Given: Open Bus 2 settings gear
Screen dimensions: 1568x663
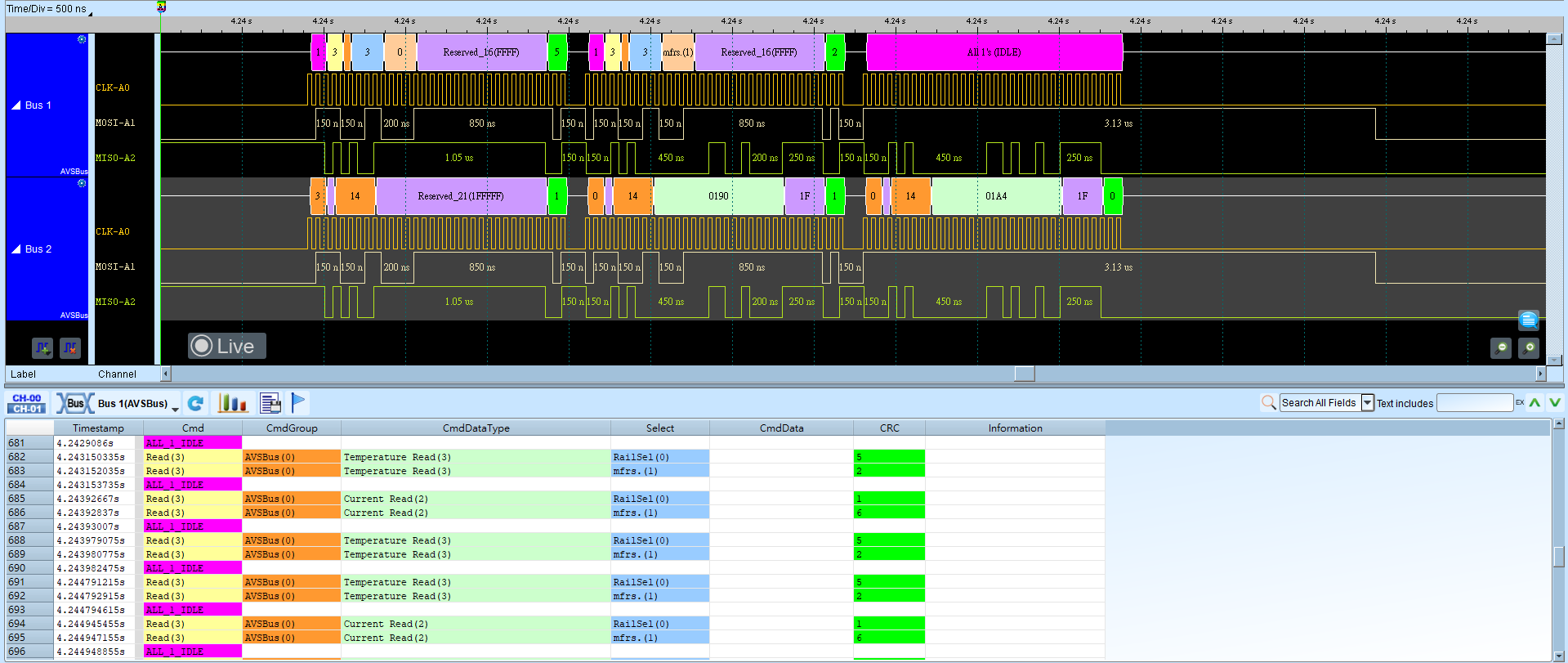Looking at the screenshot, I should (82, 183).
